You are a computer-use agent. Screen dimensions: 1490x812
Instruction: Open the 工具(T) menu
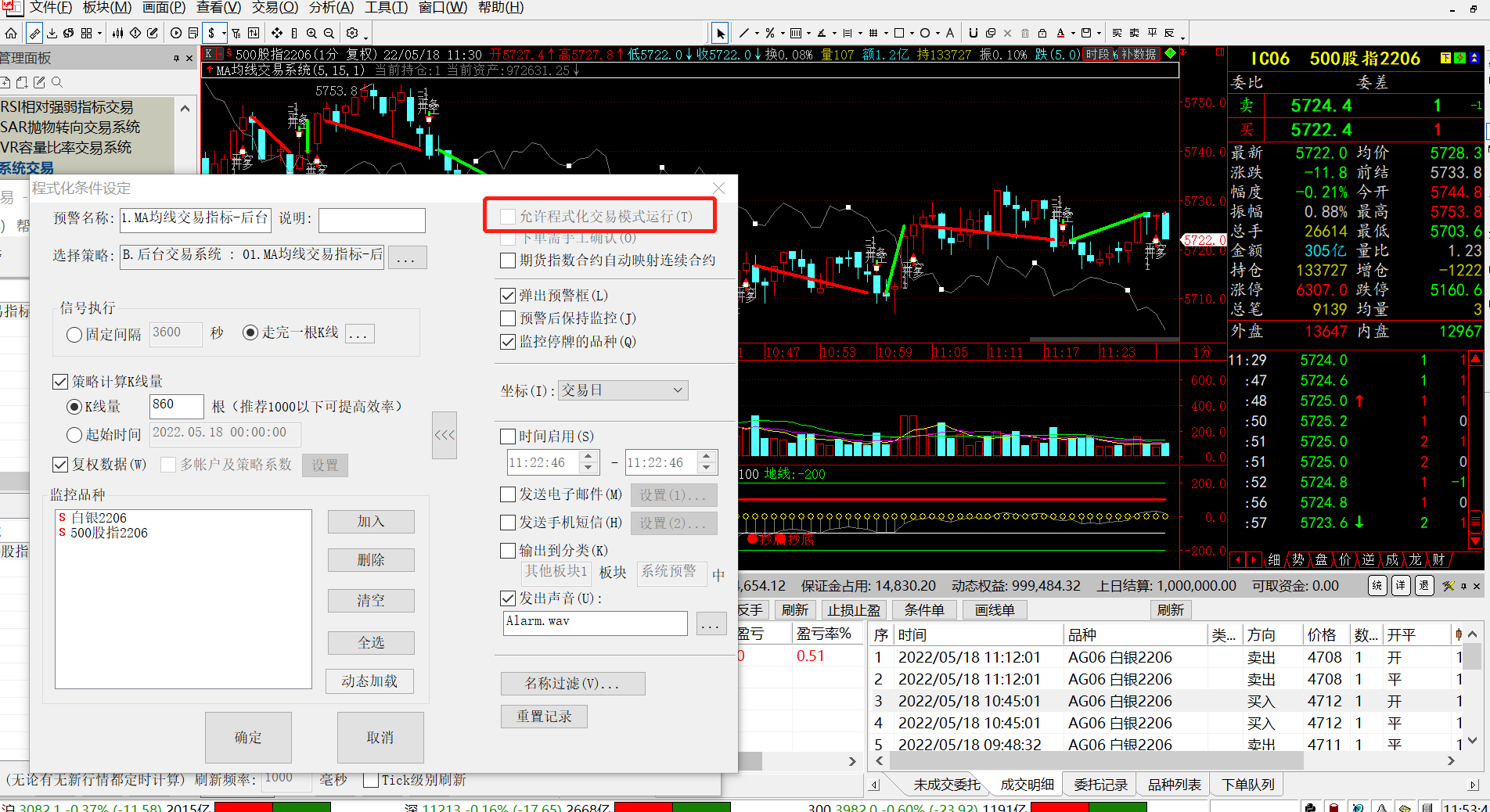click(386, 8)
